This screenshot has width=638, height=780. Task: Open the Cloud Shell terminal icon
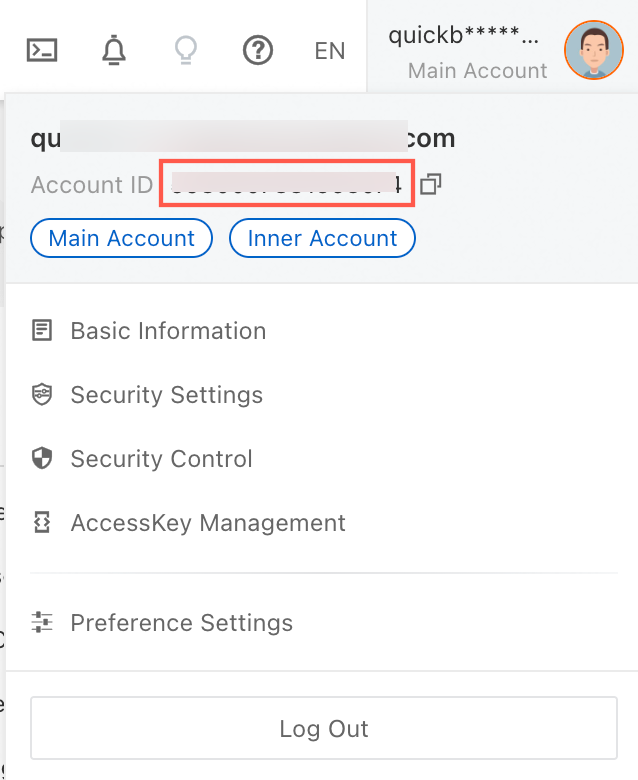[x=41, y=50]
